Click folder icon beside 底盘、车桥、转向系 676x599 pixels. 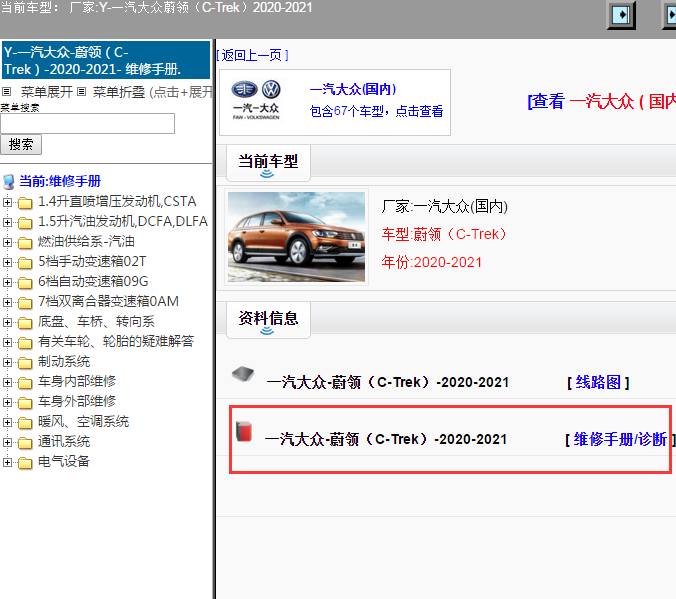coord(25,323)
